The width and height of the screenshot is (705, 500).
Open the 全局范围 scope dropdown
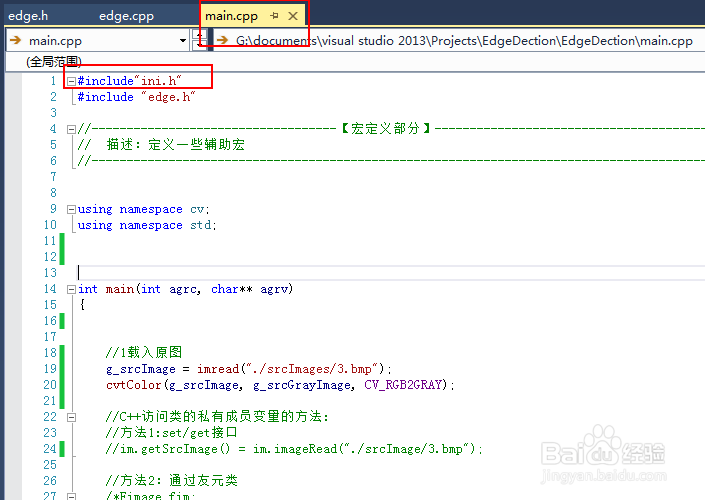[x=54, y=61]
